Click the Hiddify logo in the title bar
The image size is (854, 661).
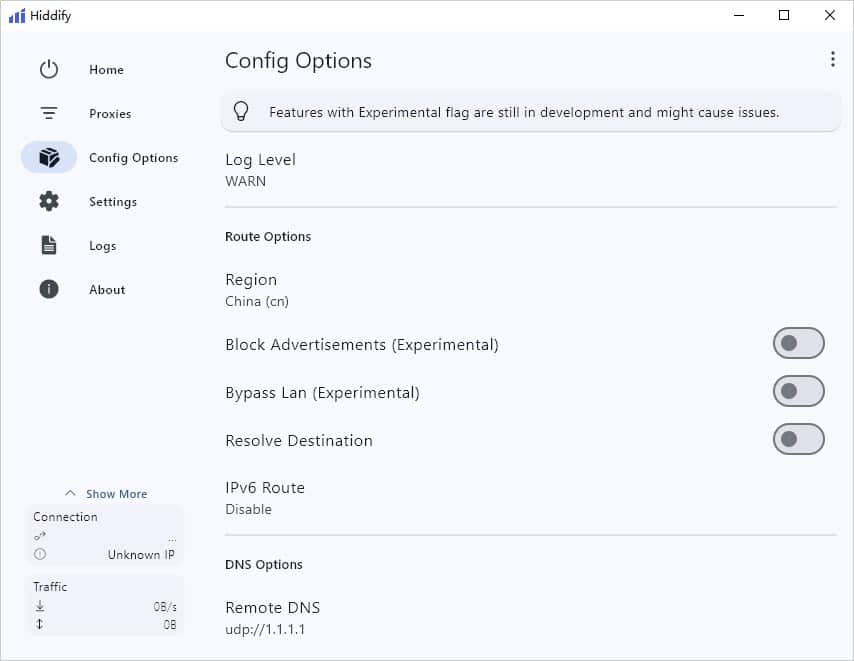tap(18, 15)
